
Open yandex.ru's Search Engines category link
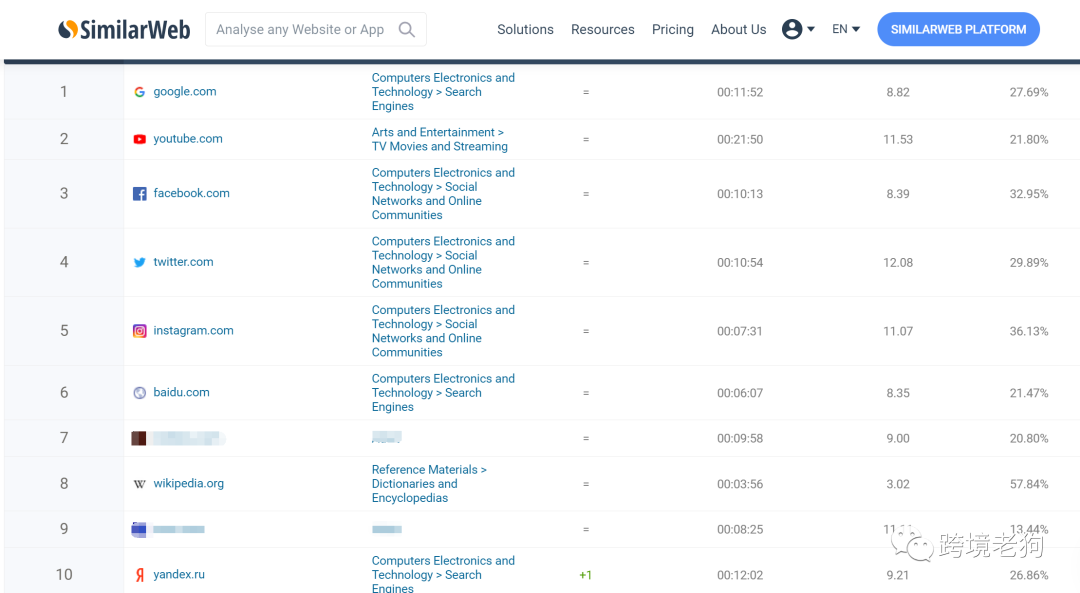coord(443,574)
